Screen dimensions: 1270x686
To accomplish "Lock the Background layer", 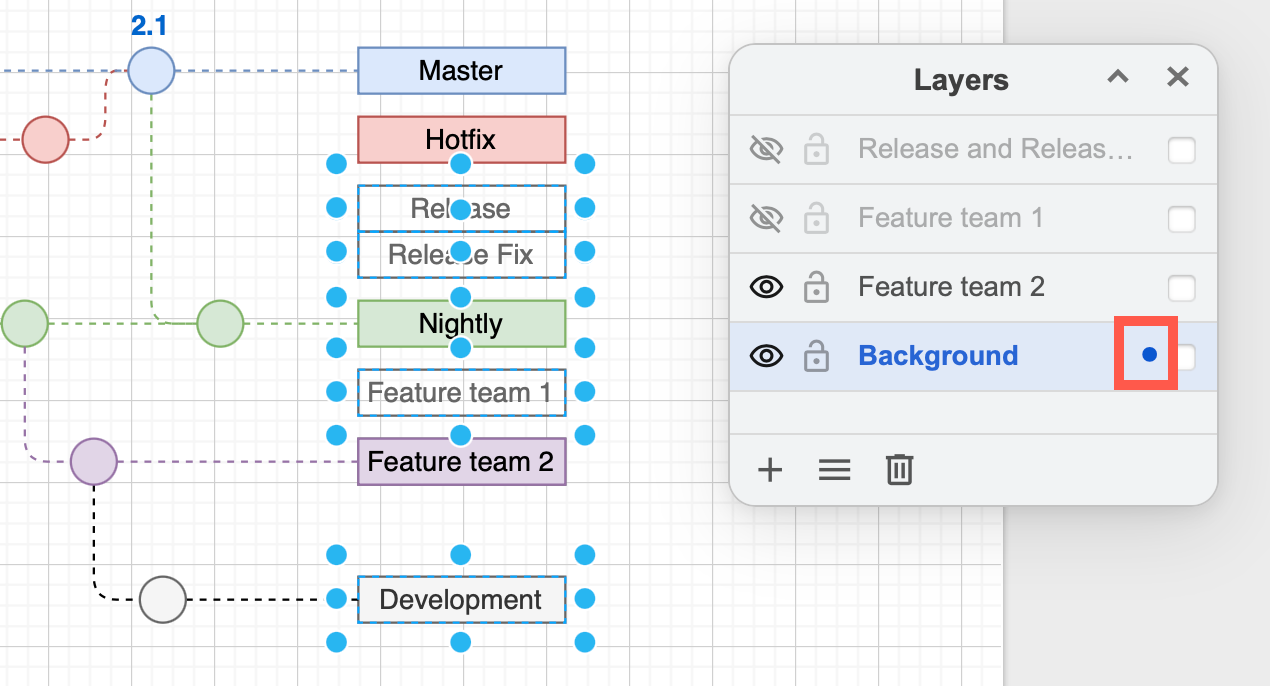I will pos(817,356).
